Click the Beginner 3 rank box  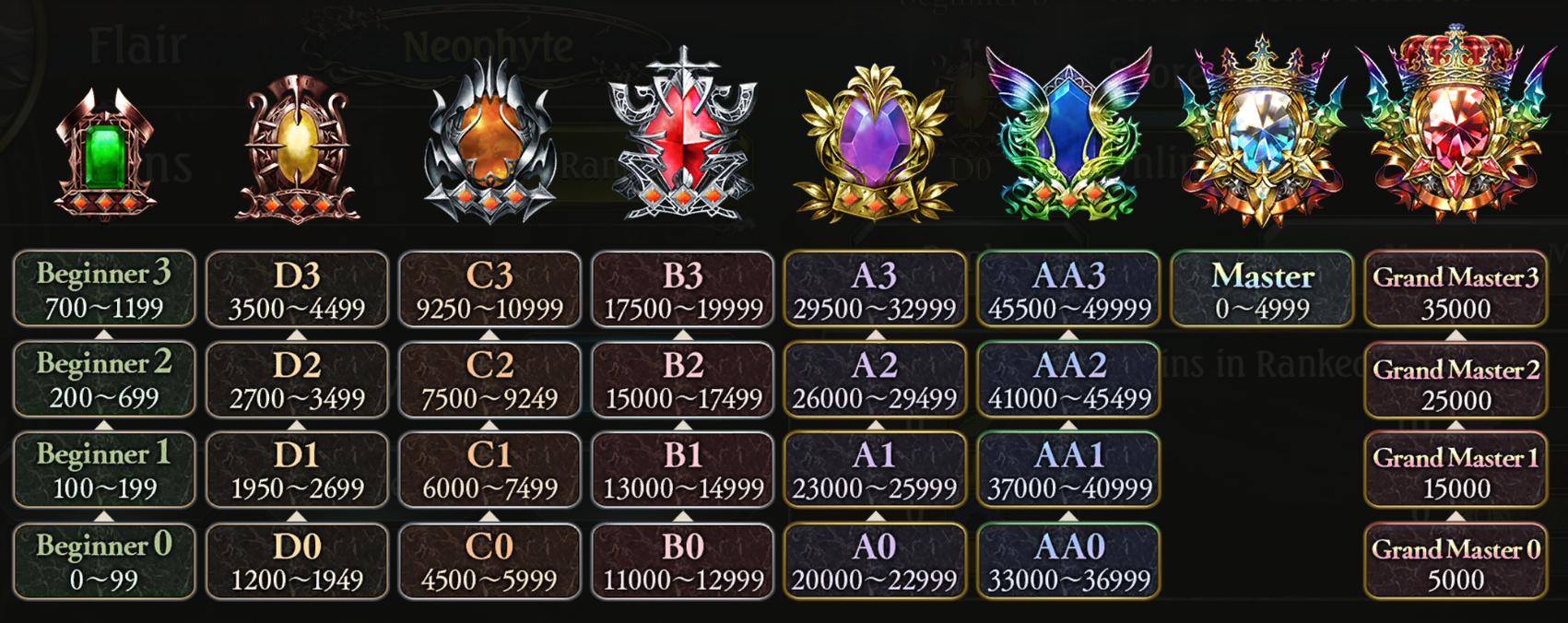104,288
